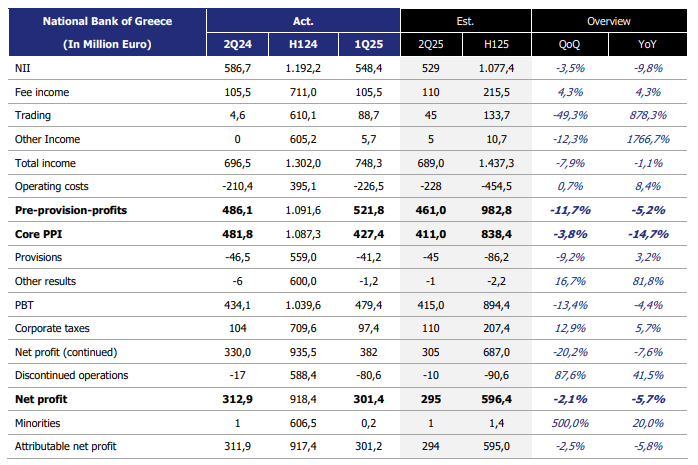Select the QoQ column header

click(x=569, y=44)
